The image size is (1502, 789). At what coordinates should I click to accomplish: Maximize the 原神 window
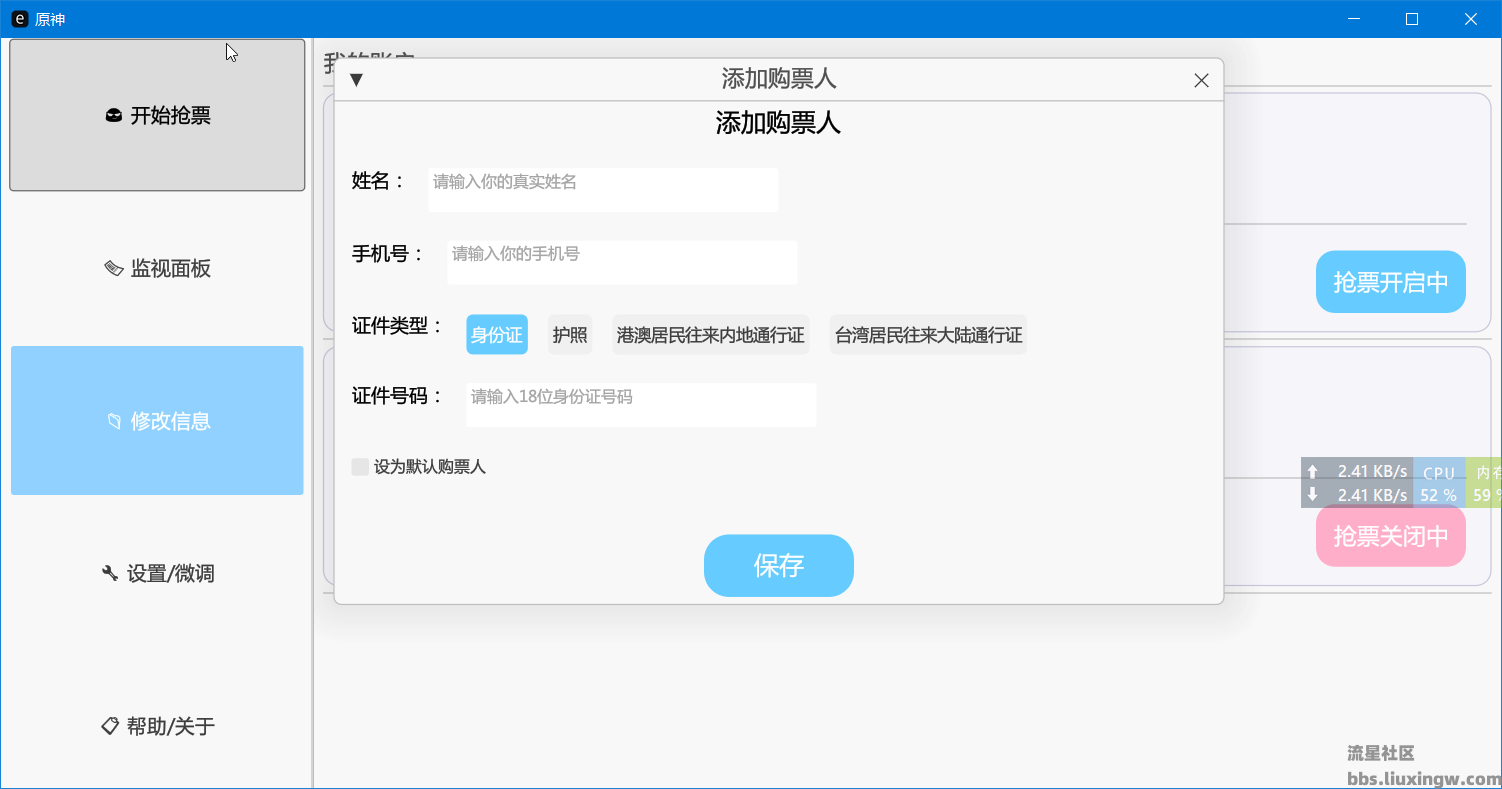1412,19
